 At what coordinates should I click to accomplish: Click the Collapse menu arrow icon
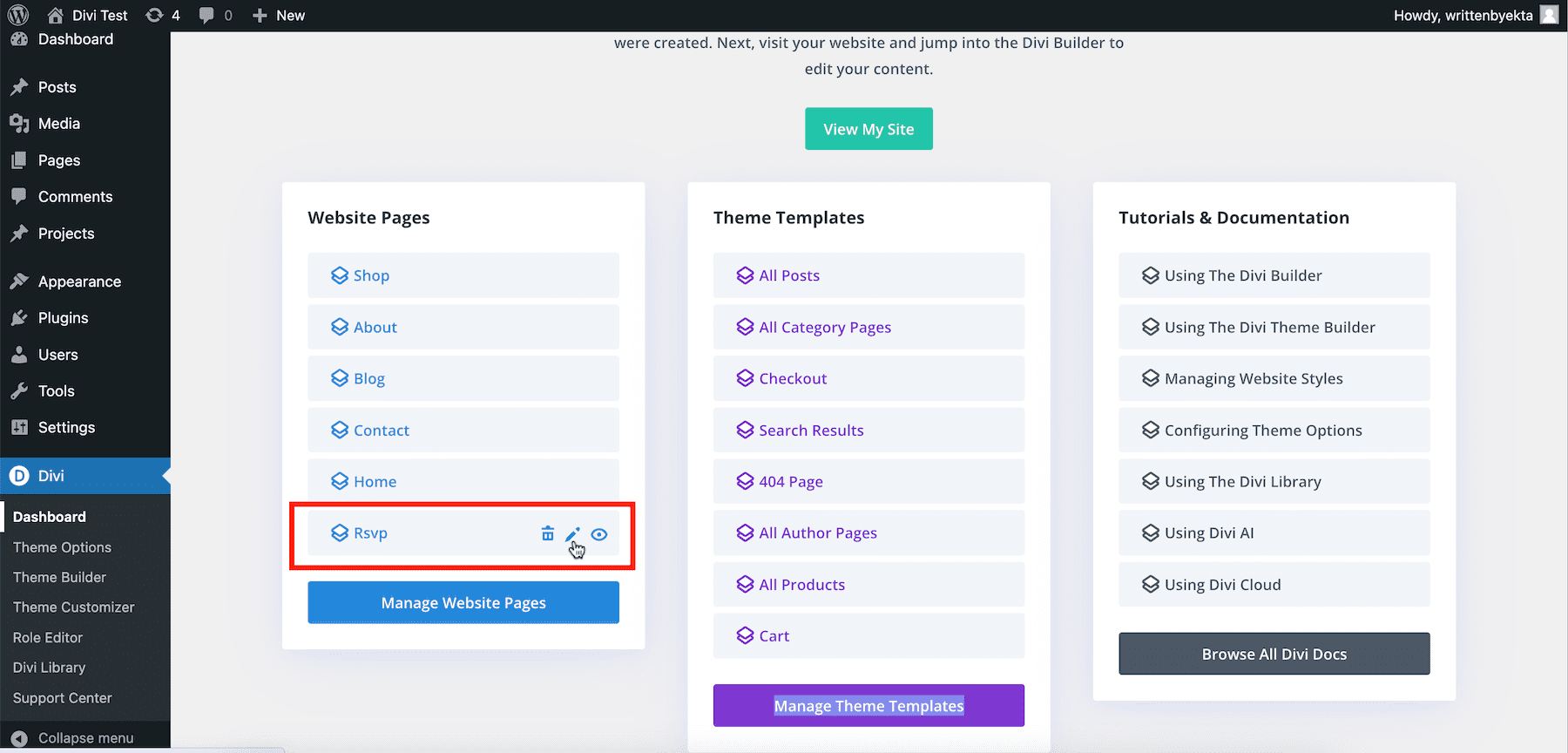(x=19, y=738)
